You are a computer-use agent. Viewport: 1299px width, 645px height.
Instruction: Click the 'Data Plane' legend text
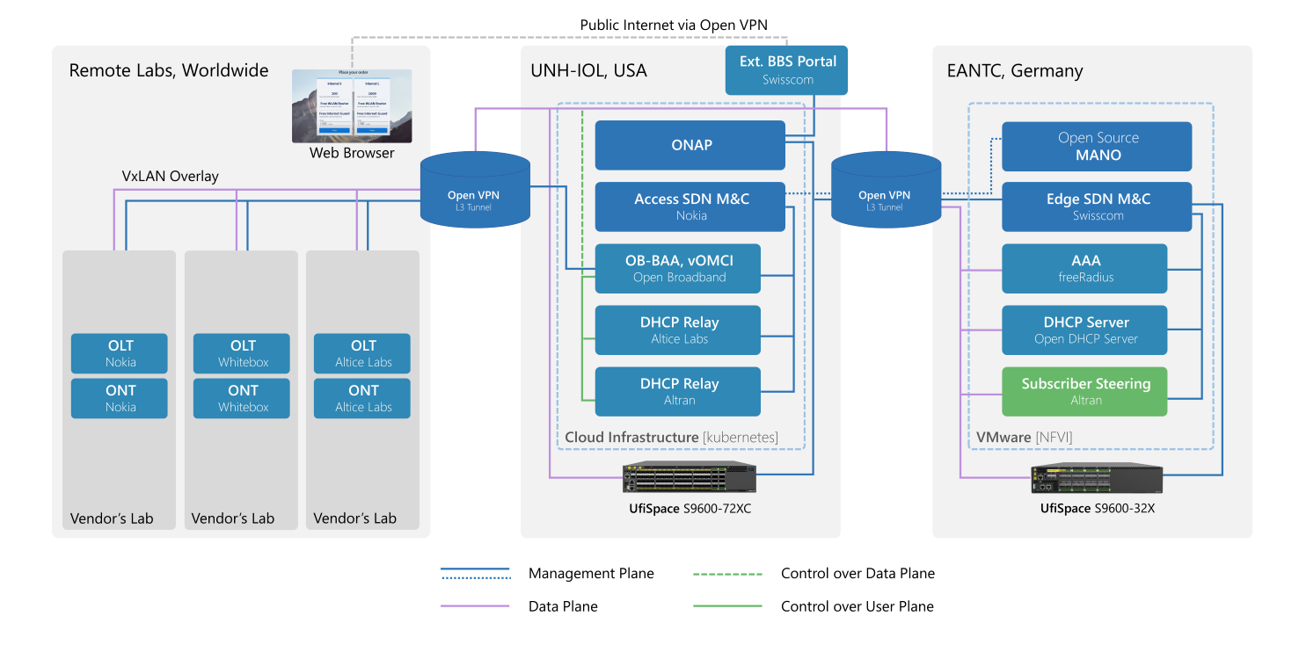563,606
